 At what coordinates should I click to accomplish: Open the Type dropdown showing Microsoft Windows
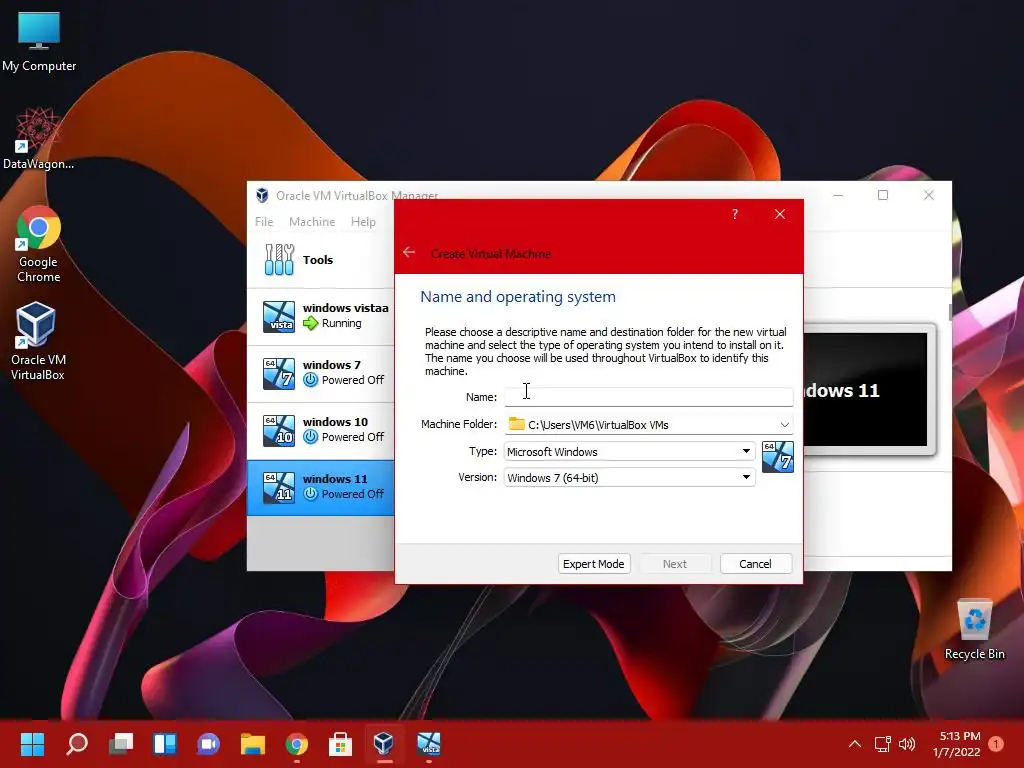pos(630,451)
